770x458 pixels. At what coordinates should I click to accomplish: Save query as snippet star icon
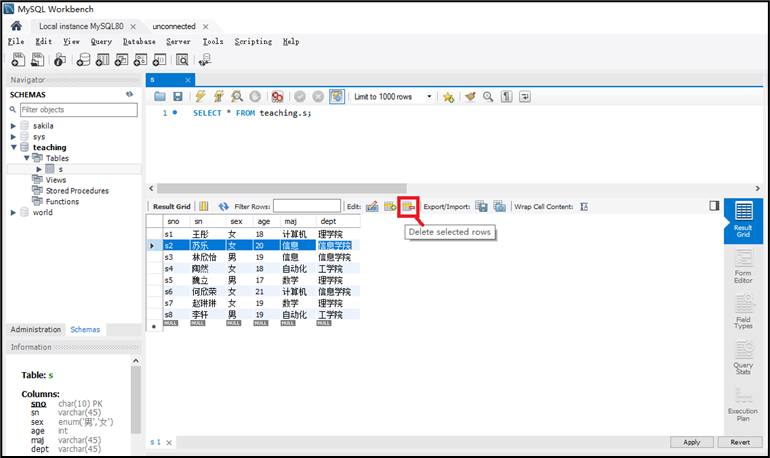[448, 97]
